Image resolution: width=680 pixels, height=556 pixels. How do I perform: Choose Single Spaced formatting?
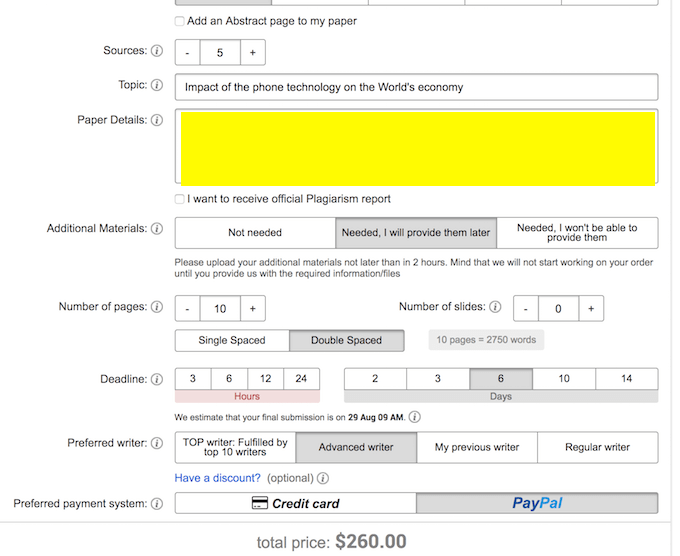click(232, 340)
